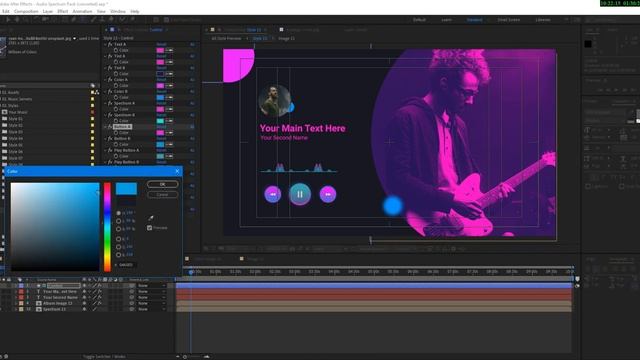The image size is (640, 360).
Task: Uncheck the Preview checkbox in Color dialog
Action: pos(150,228)
